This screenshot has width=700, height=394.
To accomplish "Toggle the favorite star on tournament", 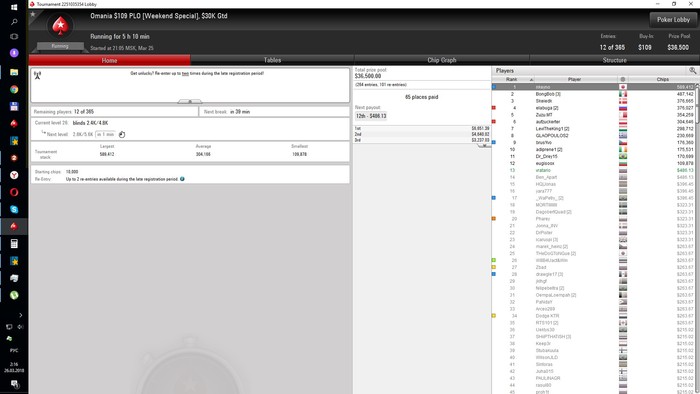I will click(33, 14).
